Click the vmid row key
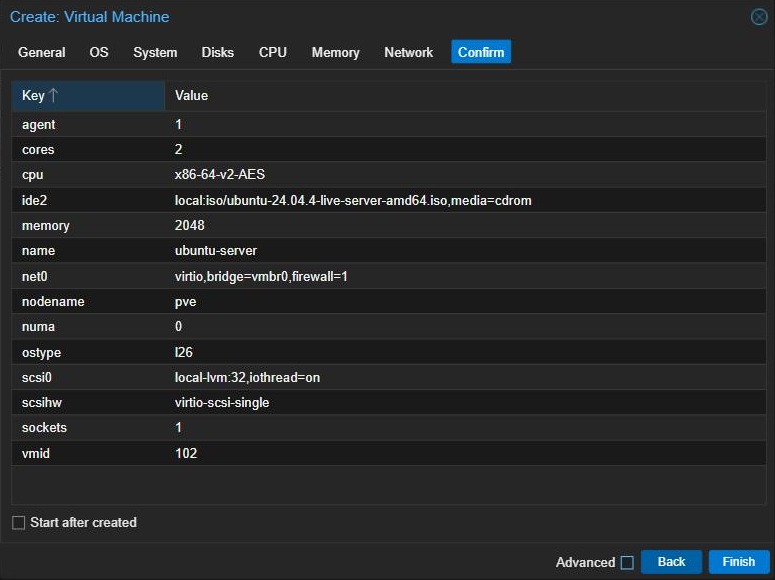 coord(36,453)
